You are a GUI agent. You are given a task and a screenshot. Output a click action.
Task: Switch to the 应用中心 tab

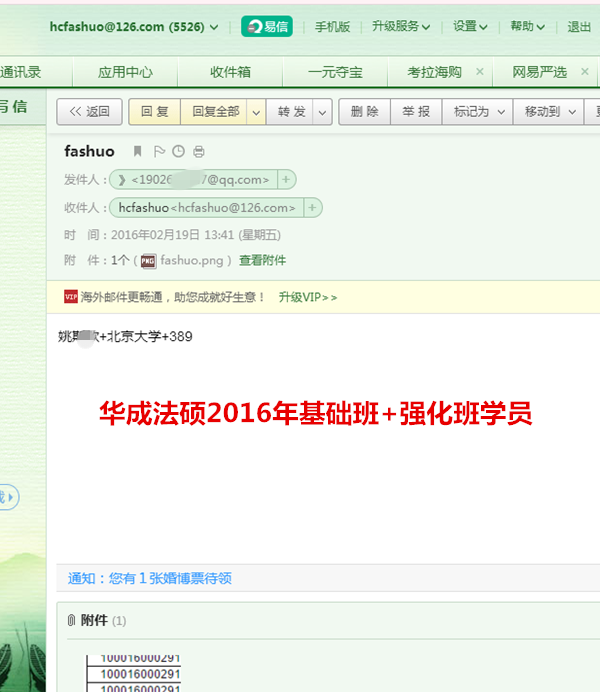(x=125, y=72)
